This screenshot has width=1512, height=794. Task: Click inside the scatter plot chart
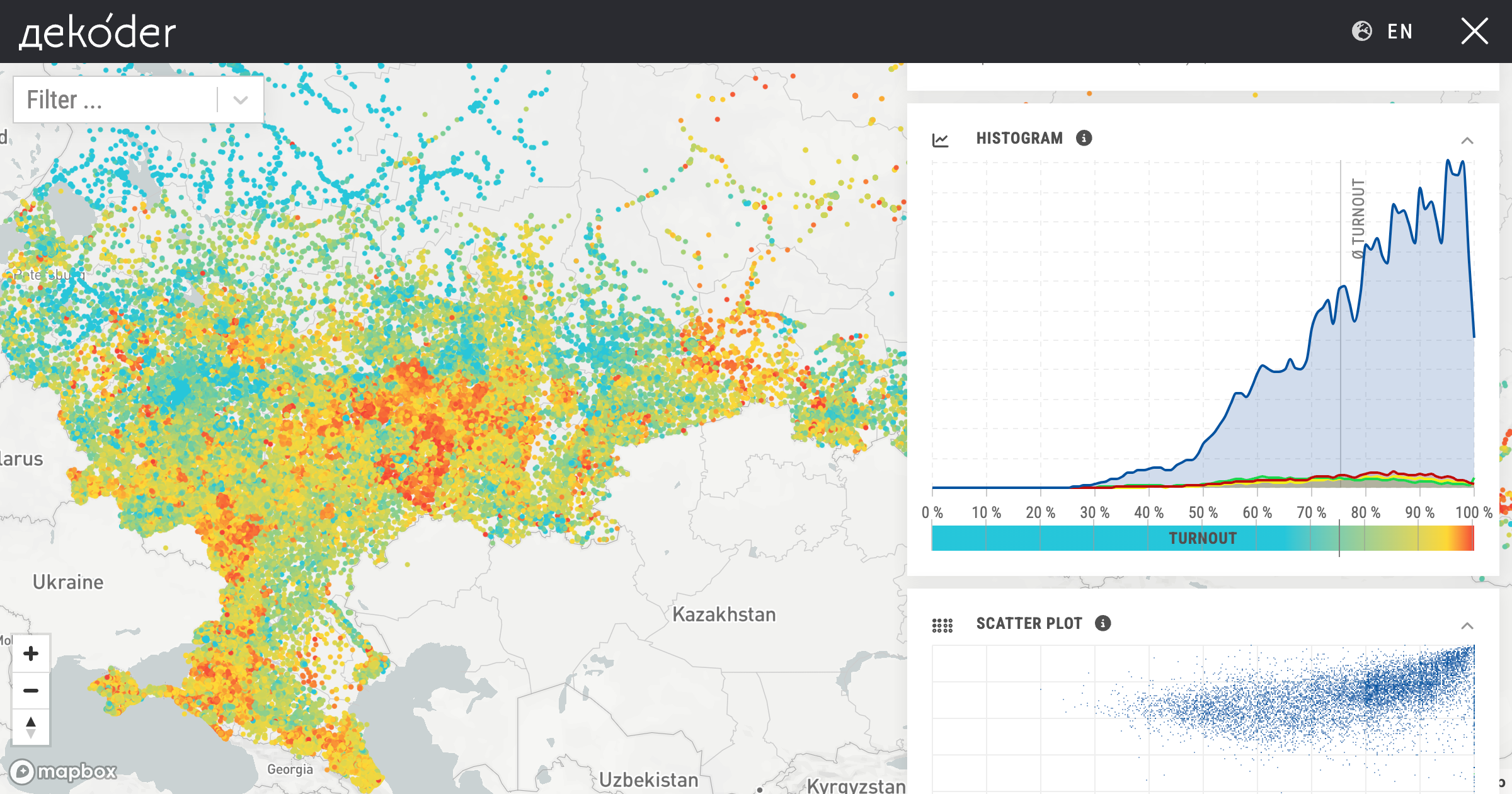click(x=1203, y=718)
